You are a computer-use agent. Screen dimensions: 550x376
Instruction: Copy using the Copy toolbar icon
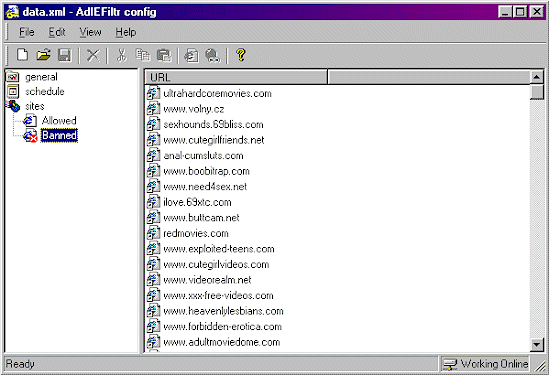click(x=142, y=55)
